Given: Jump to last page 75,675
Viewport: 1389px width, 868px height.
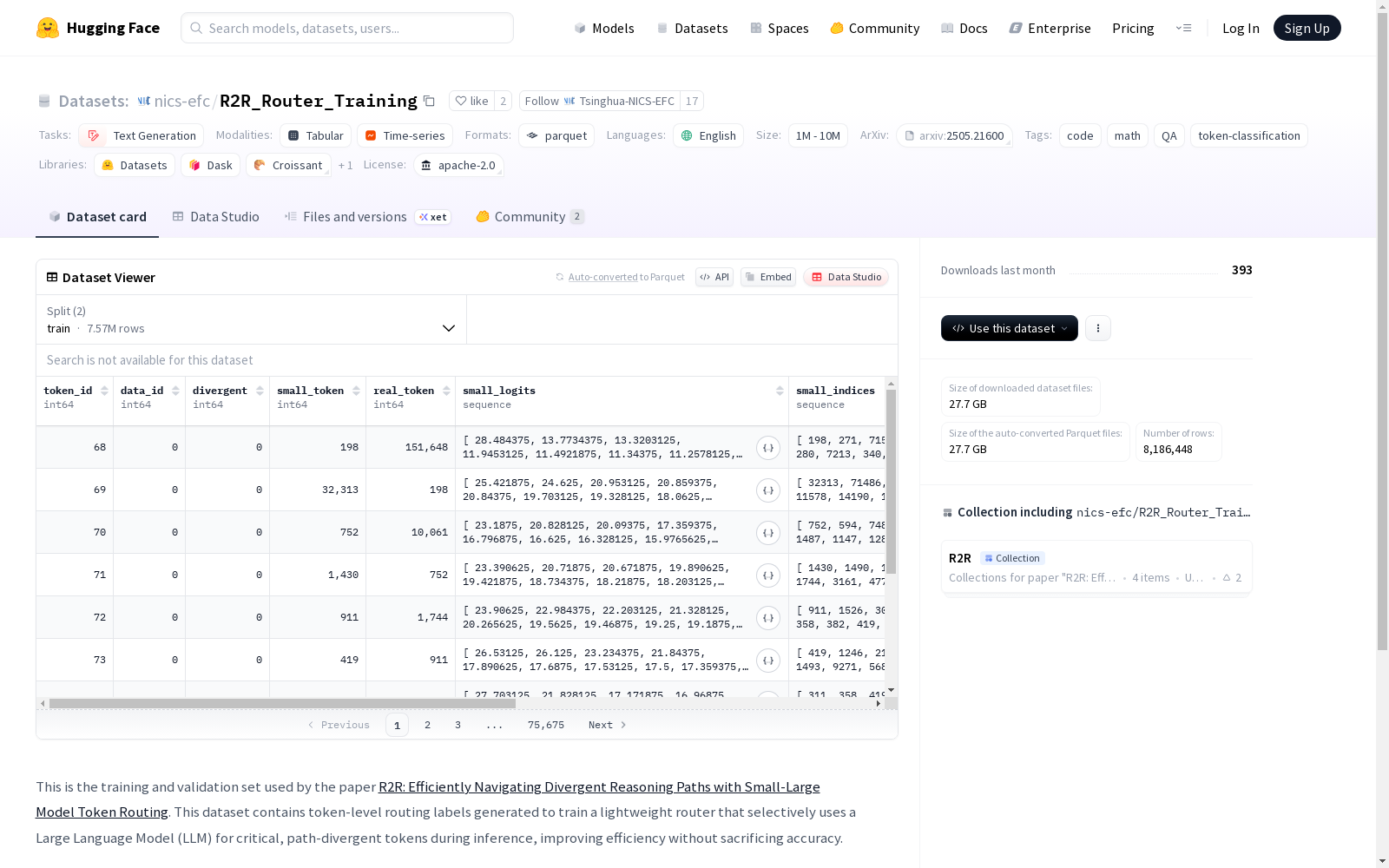Looking at the screenshot, I should 546,725.
